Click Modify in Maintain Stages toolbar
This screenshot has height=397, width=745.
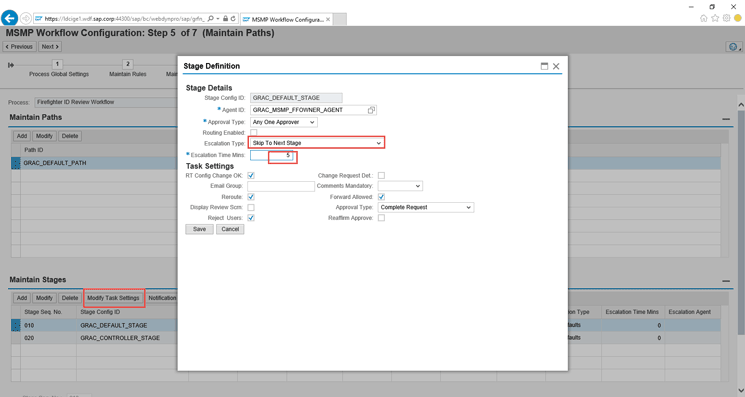pyautogui.click(x=44, y=298)
